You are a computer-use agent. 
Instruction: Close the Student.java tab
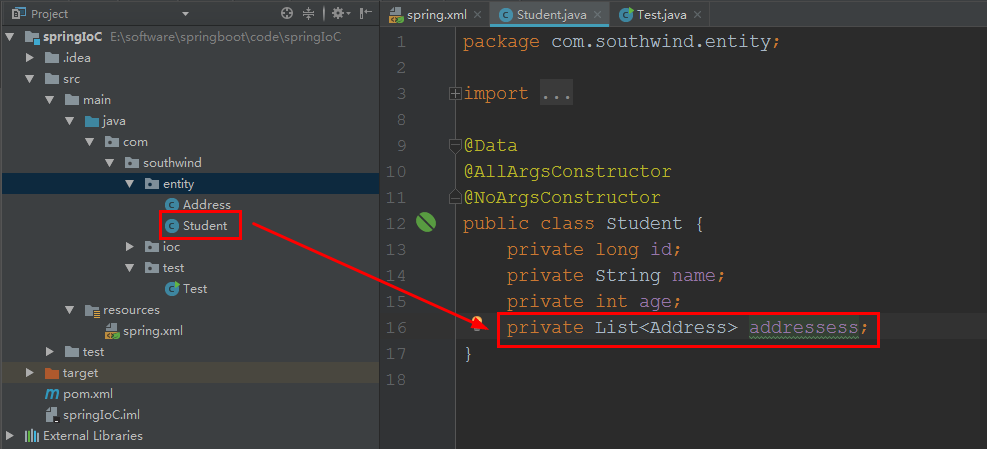(598, 14)
